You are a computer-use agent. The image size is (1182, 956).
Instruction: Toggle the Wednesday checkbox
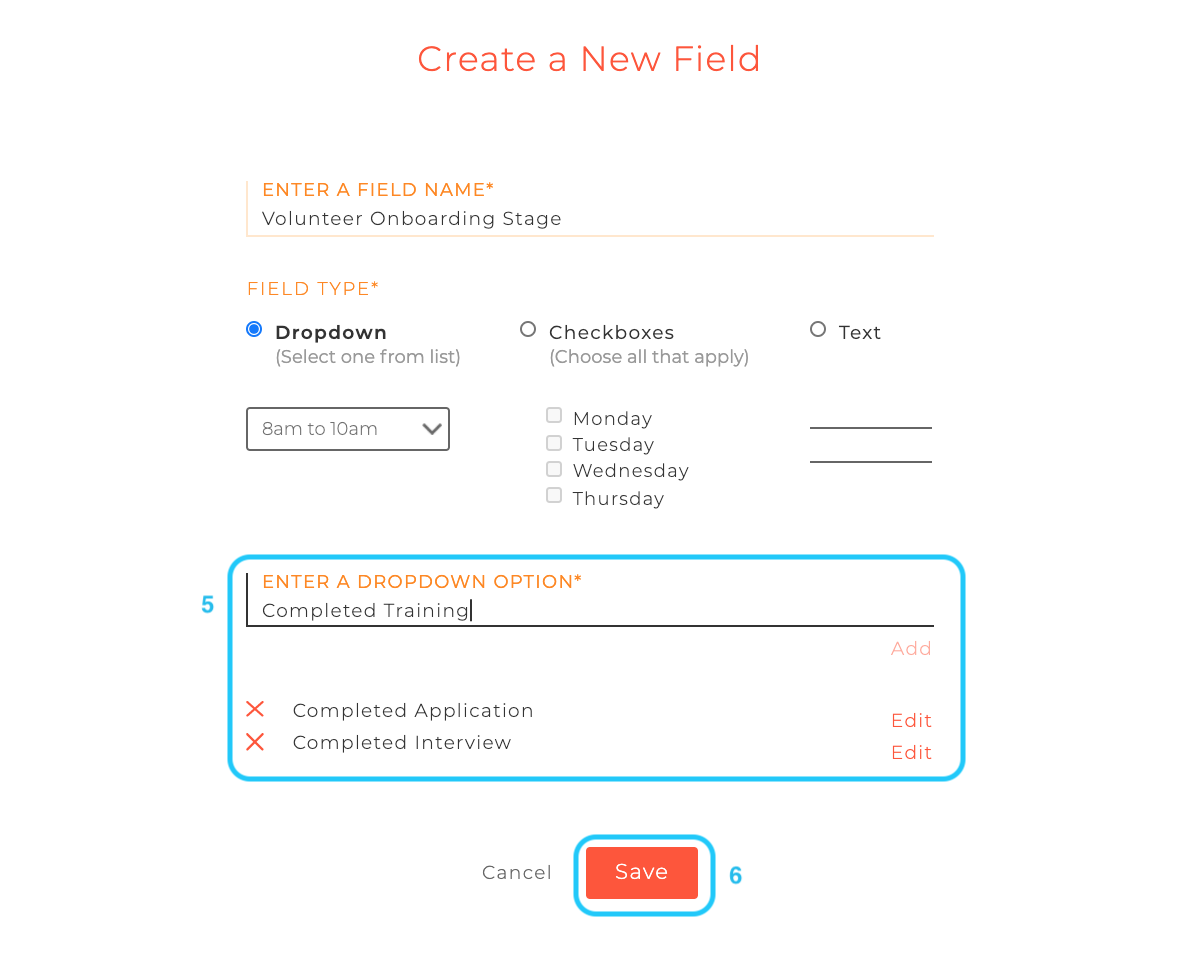point(554,469)
